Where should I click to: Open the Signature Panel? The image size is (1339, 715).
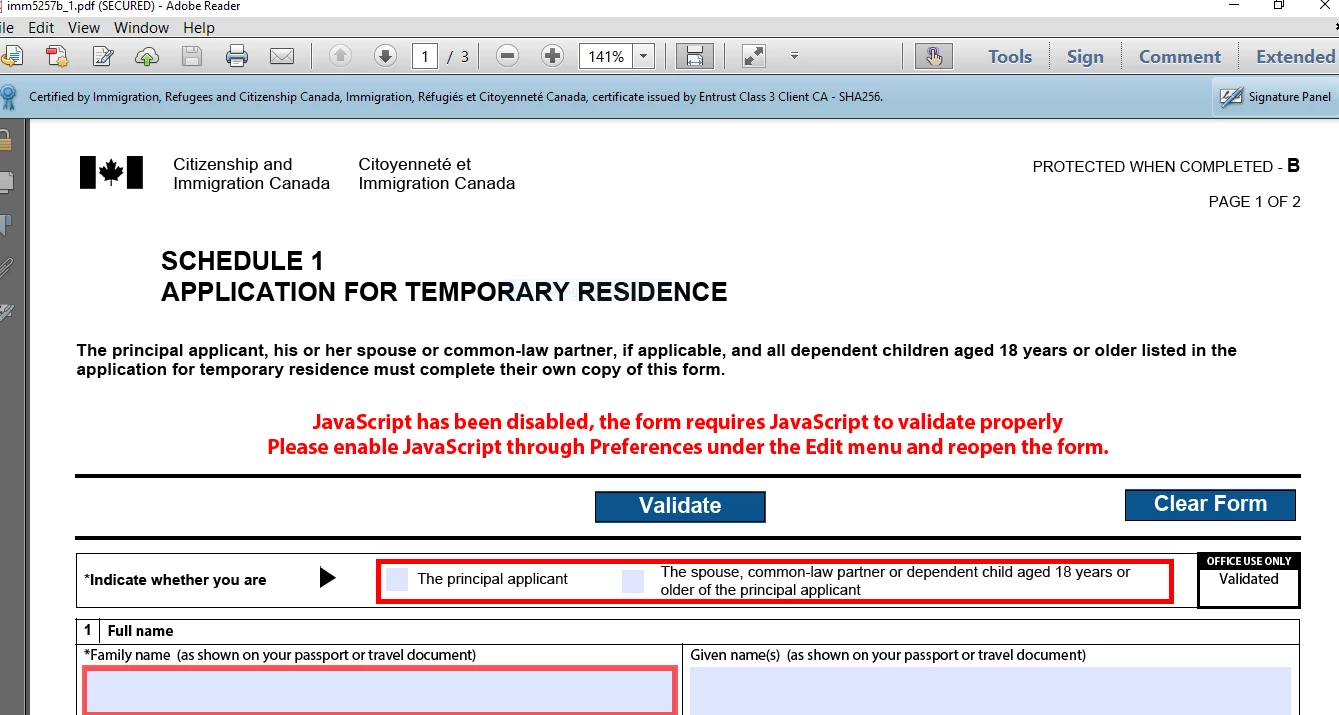[x=1275, y=97]
